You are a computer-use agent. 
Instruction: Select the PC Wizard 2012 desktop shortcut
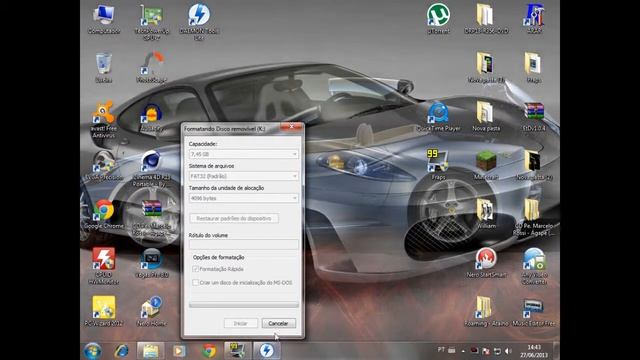click(104, 311)
